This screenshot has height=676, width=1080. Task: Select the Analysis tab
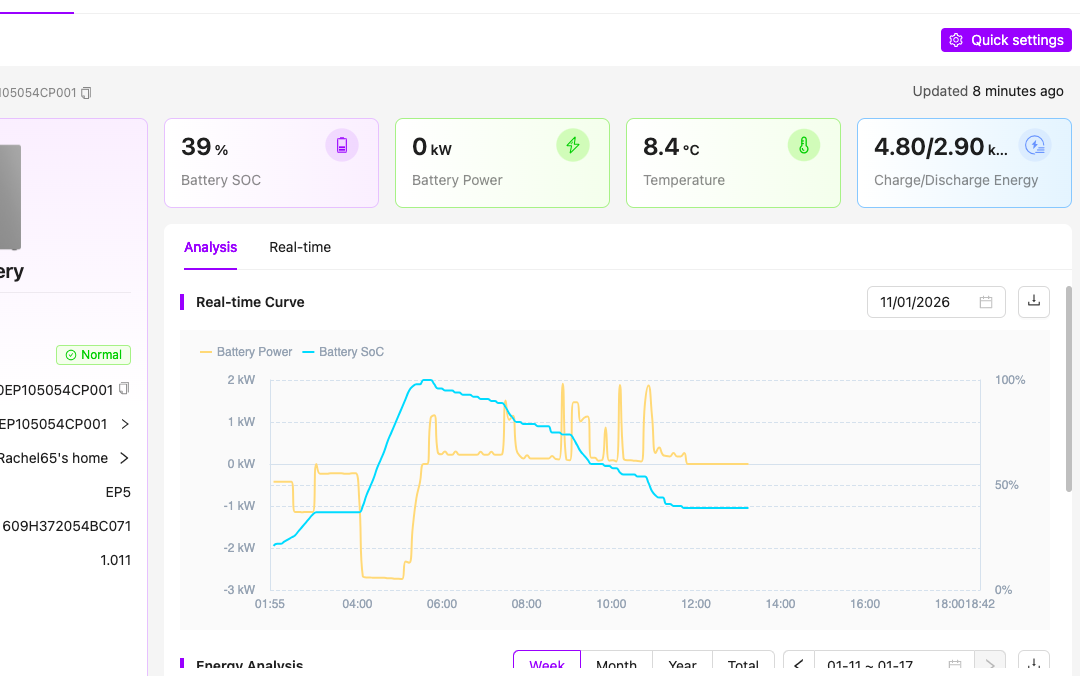coord(210,247)
